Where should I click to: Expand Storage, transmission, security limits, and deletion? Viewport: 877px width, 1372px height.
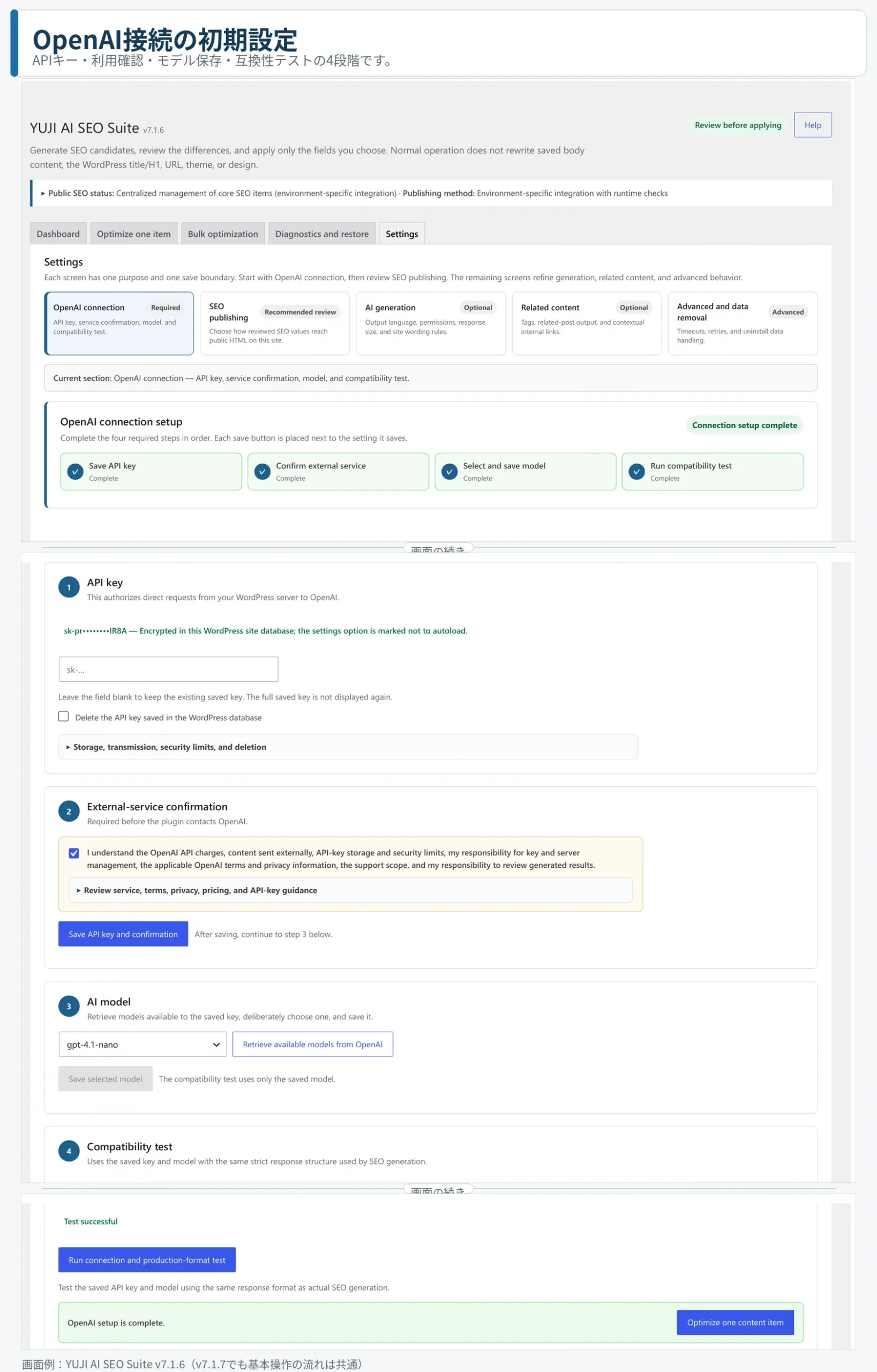pyautogui.click(x=348, y=747)
